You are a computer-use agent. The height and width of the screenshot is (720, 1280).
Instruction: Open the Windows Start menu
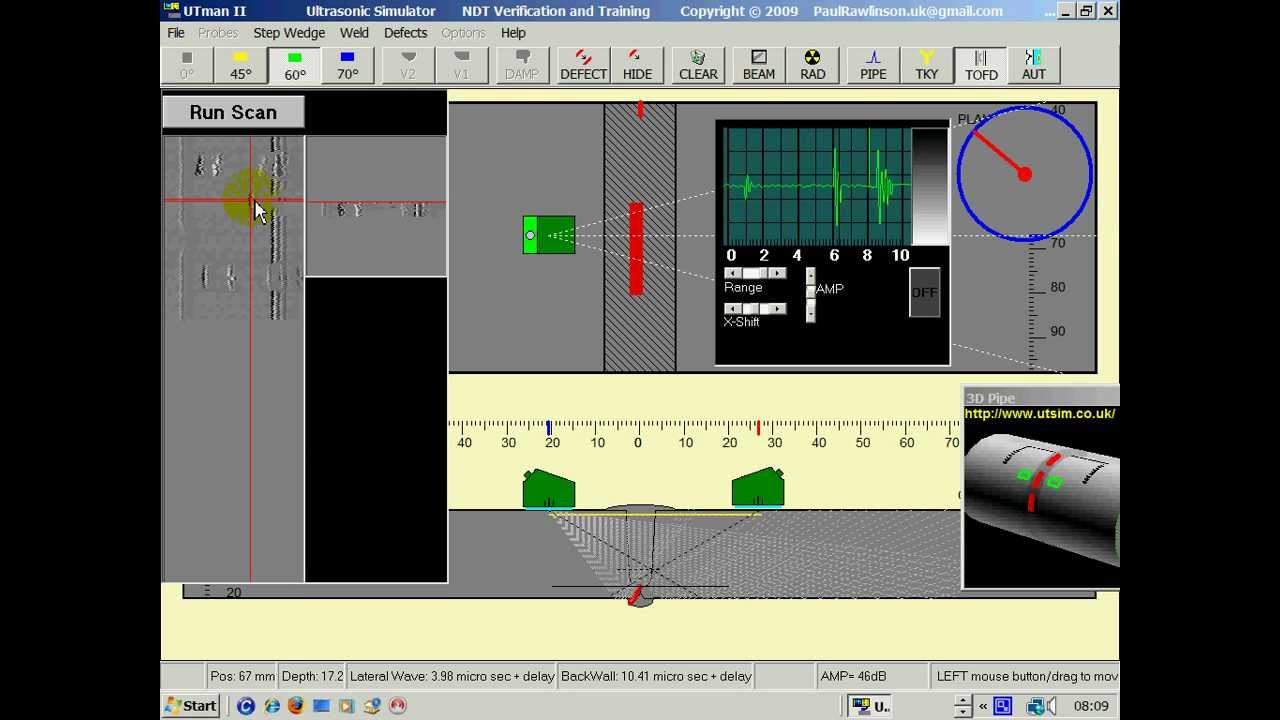coord(191,706)
